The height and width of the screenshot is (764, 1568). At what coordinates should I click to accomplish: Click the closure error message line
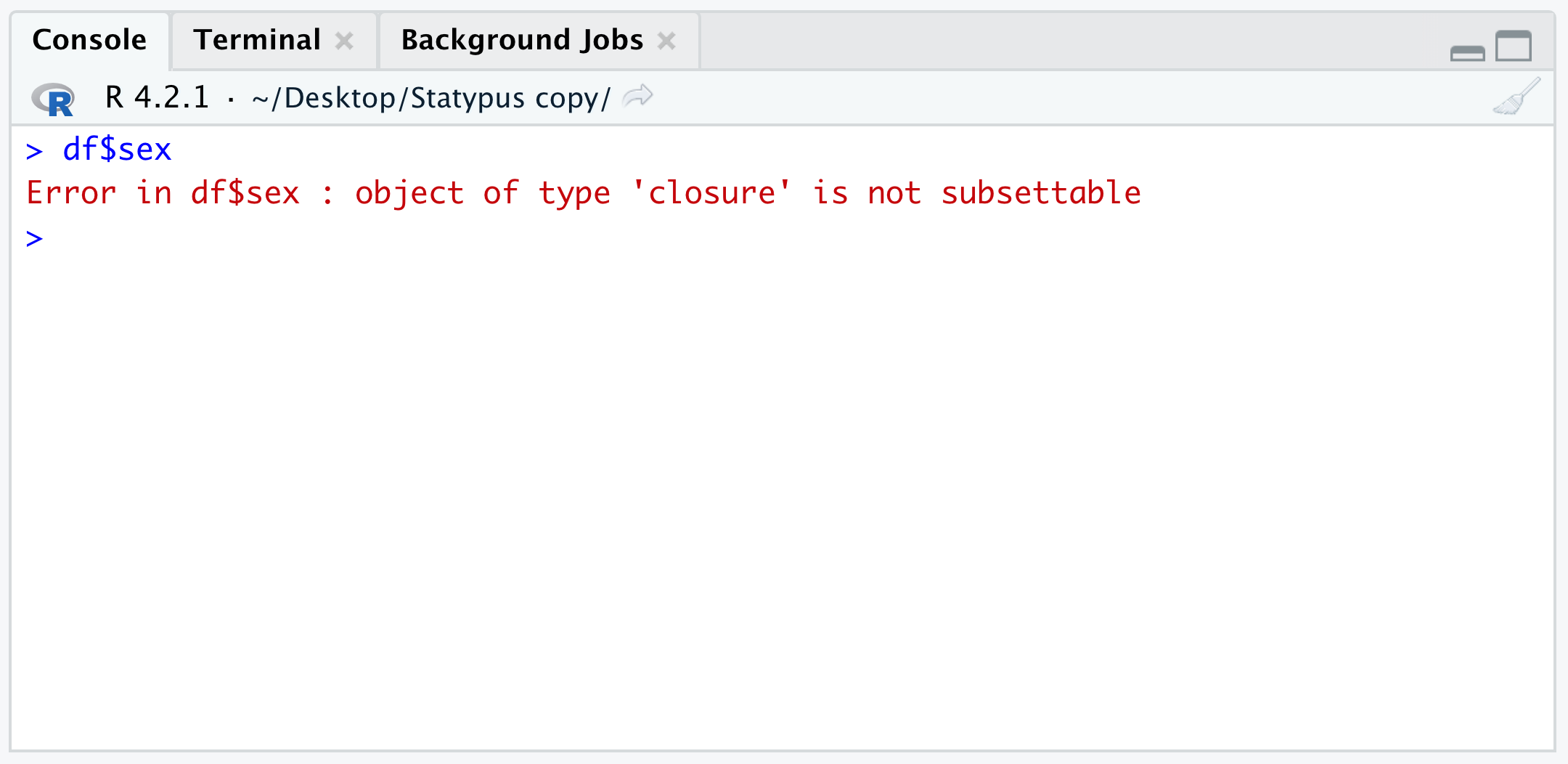click(x=581, y=192)
